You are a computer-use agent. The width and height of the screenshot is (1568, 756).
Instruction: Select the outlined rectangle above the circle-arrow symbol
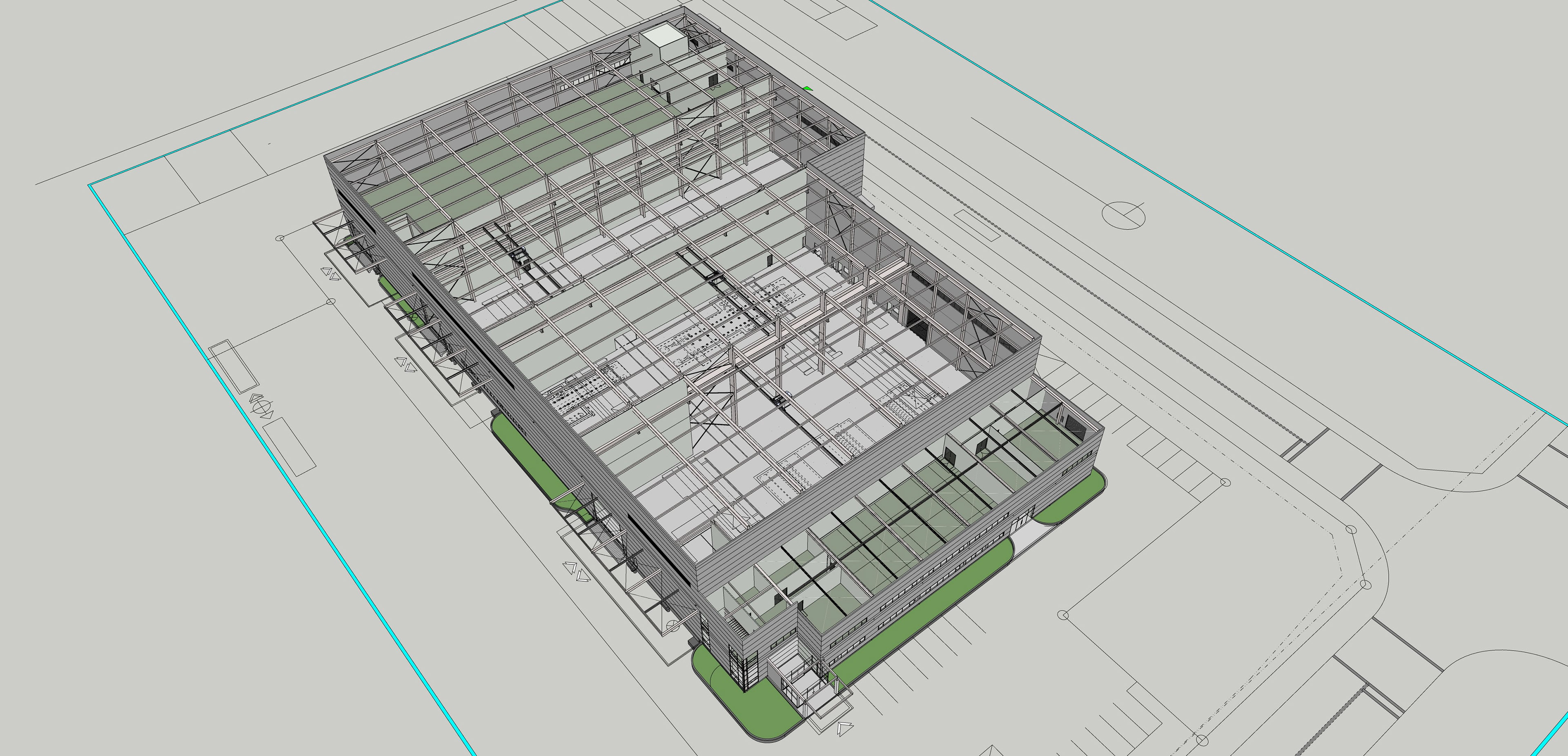click(233, 366)
